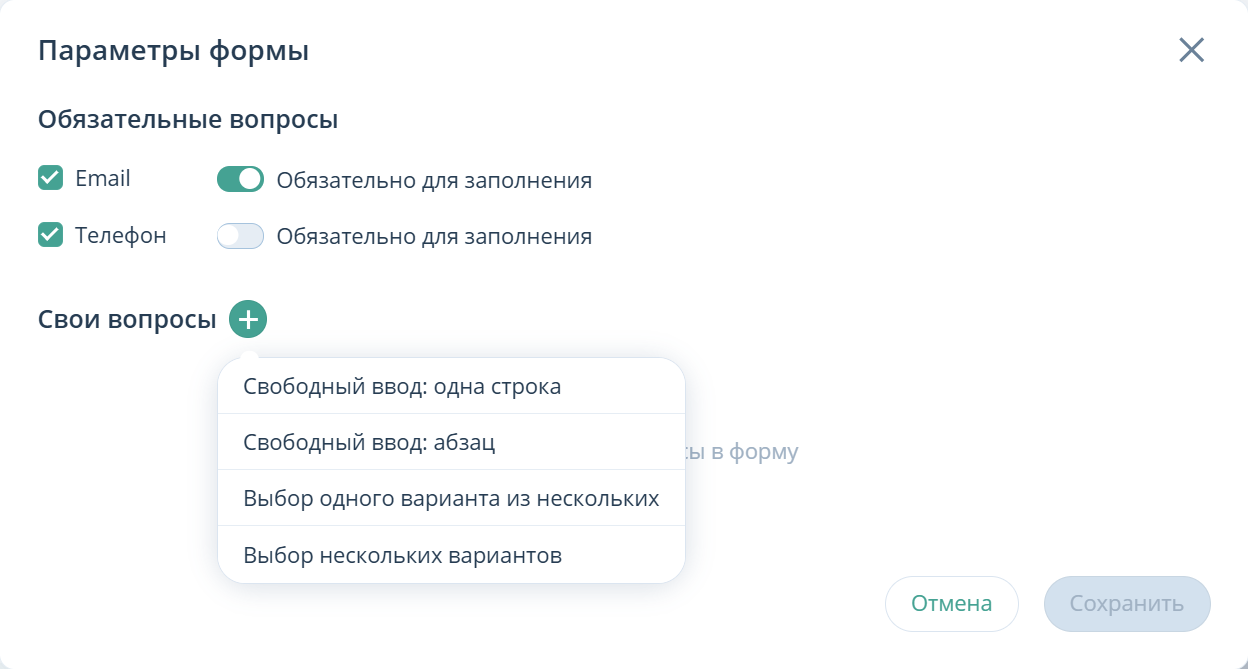Click the Сохранить button

tap(1127, 603)
